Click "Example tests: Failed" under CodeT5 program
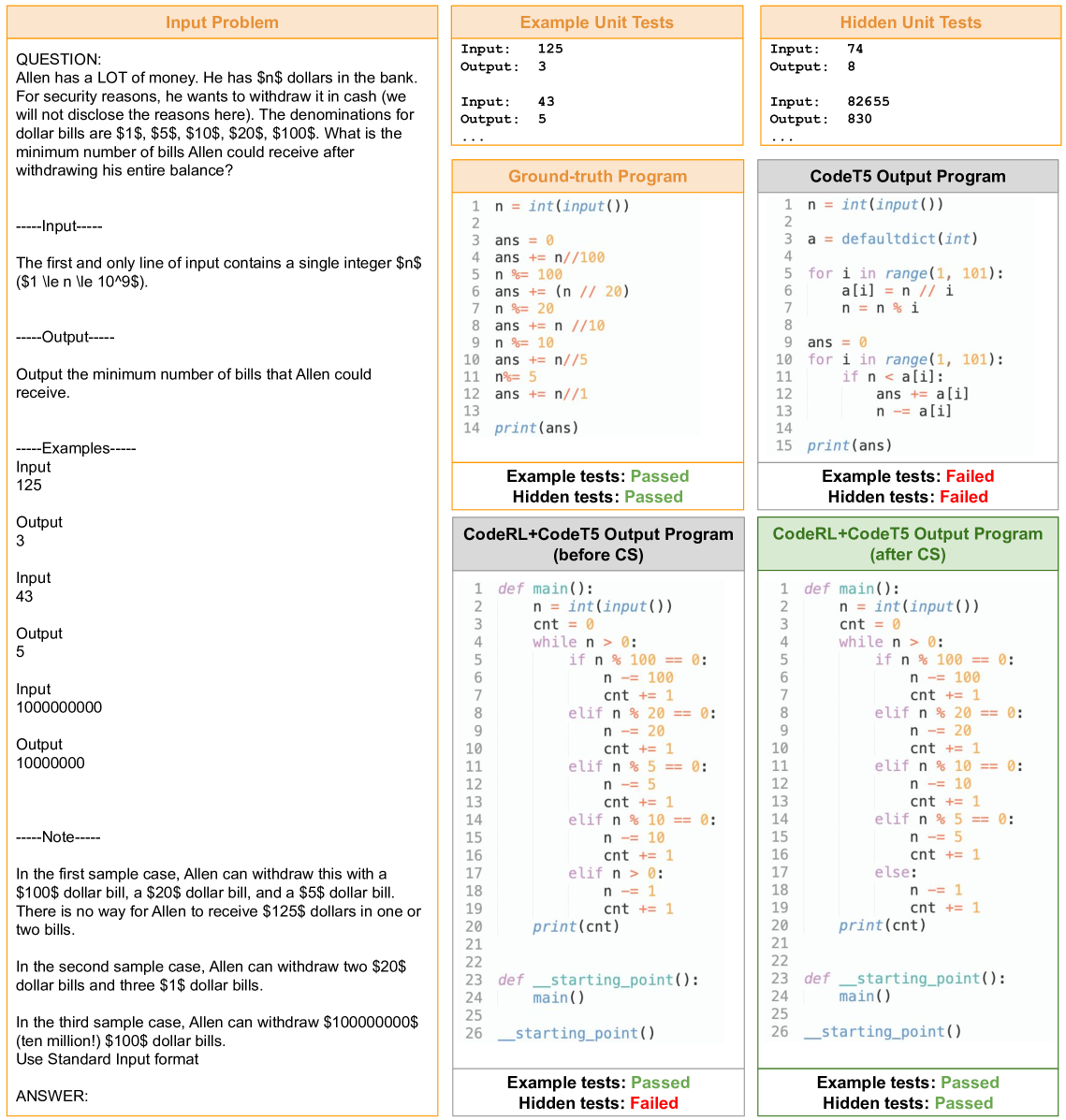Screen dimensions: 1066x1120 (908, 476)
